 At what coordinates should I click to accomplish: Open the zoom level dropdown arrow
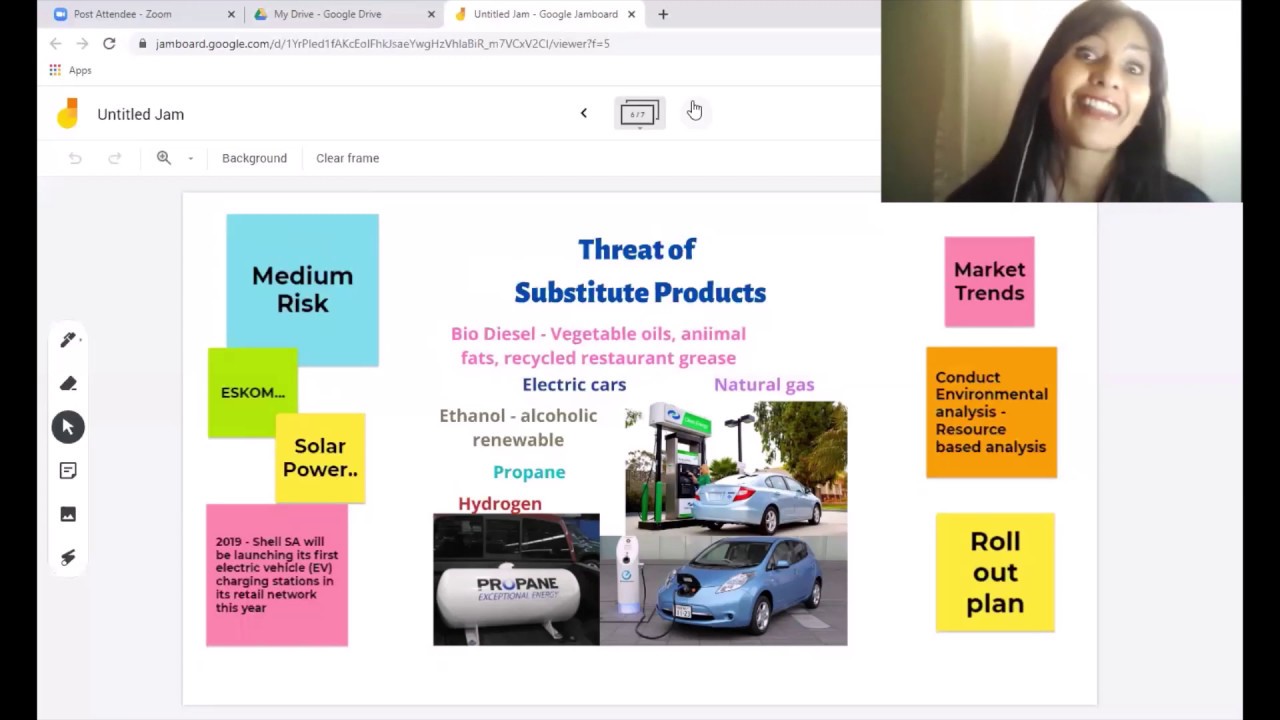(190, 158)
